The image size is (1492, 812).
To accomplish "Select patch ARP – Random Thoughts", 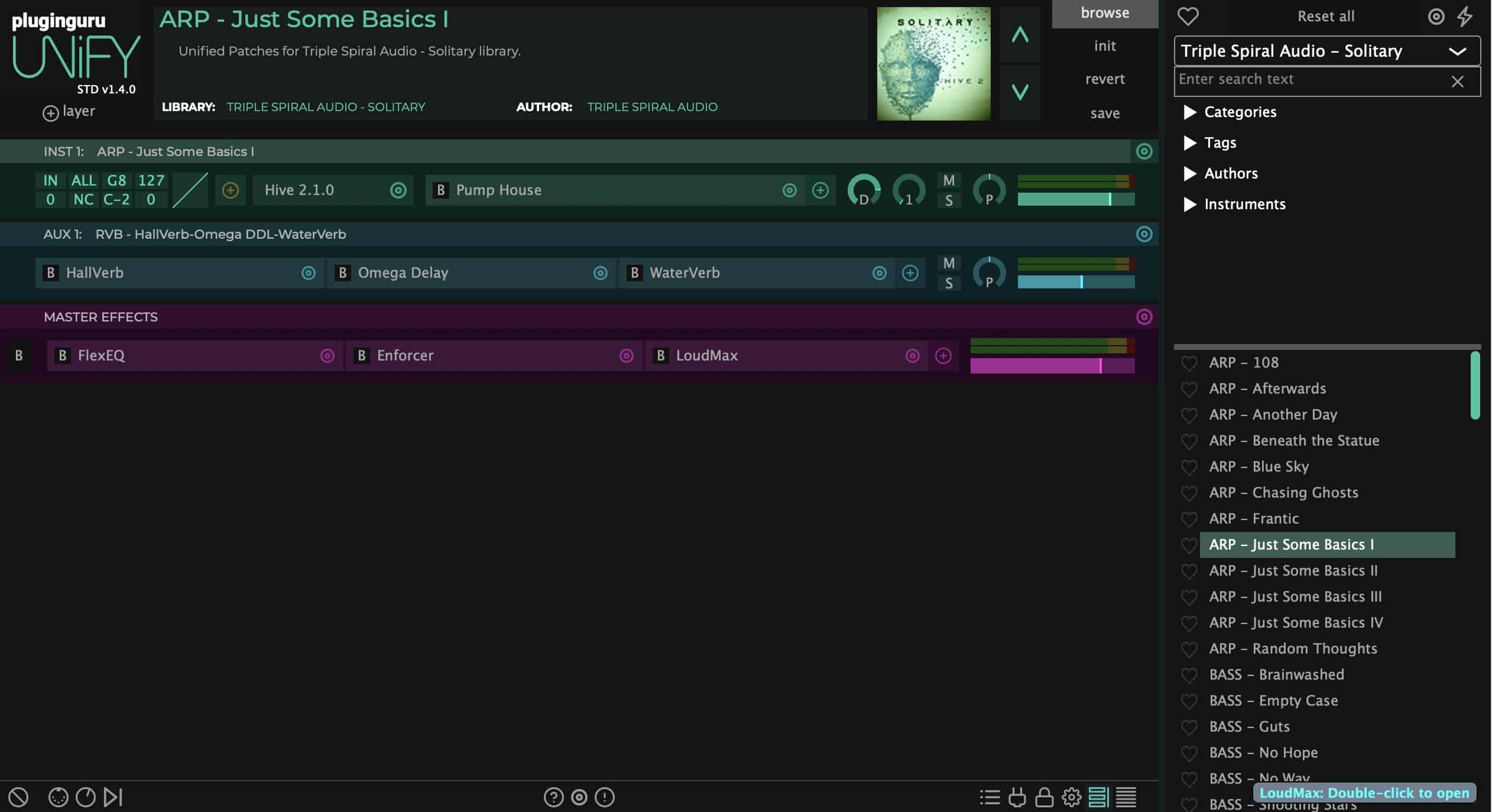I will [x=1327, y=649].
